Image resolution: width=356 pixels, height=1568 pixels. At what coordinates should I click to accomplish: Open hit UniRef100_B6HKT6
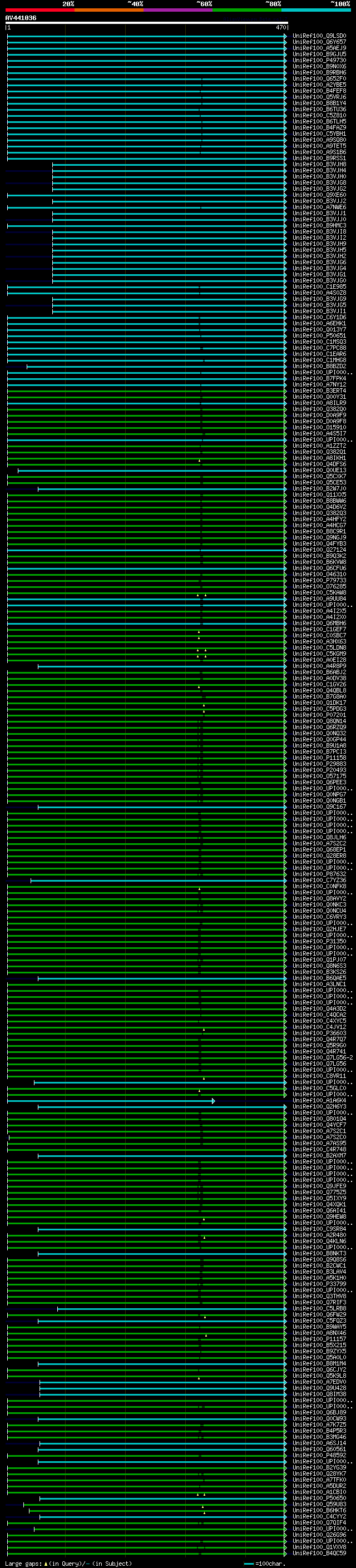(319, 1511)
